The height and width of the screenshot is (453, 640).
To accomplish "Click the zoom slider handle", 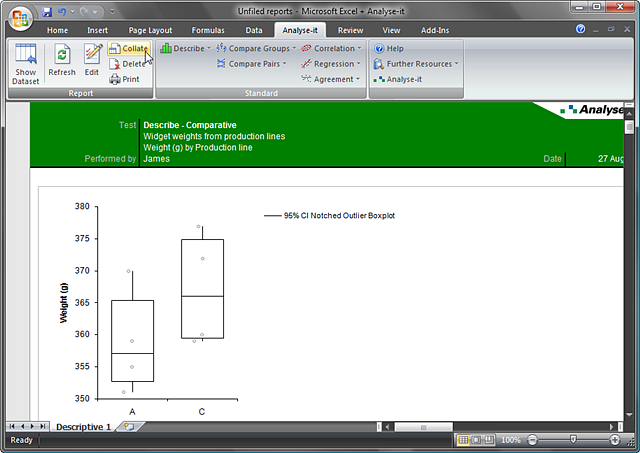I will 573,440.
